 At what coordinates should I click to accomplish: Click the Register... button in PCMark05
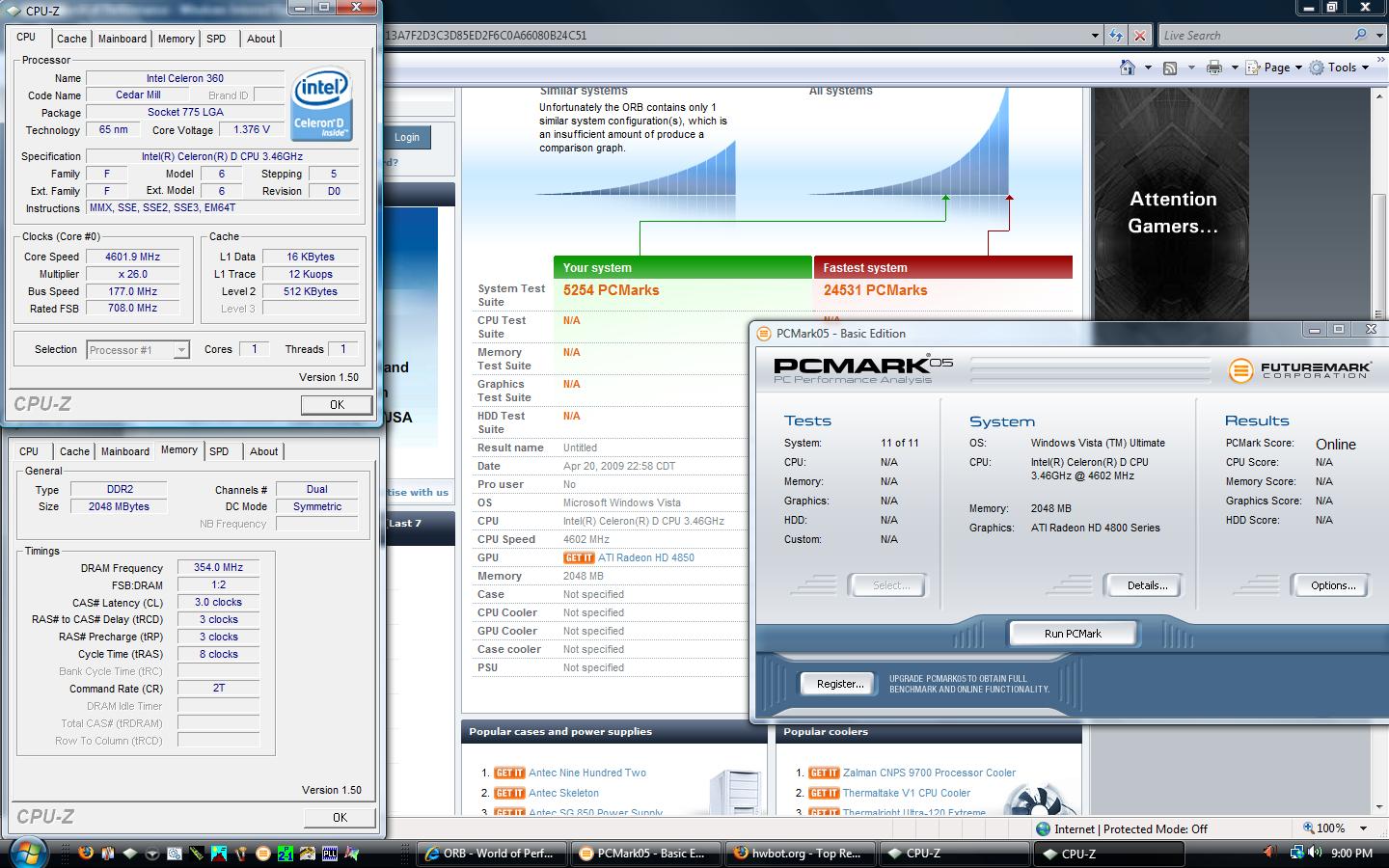coord(839,684)
